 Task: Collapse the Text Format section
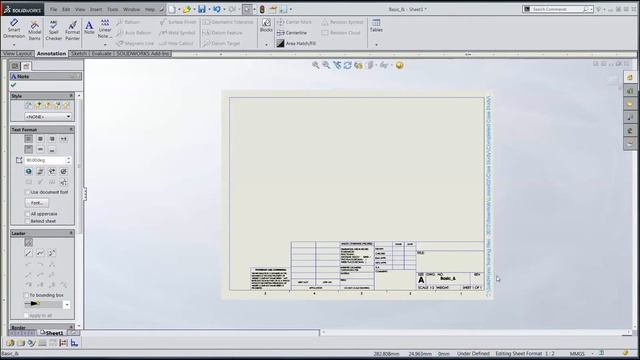(71, 129)
